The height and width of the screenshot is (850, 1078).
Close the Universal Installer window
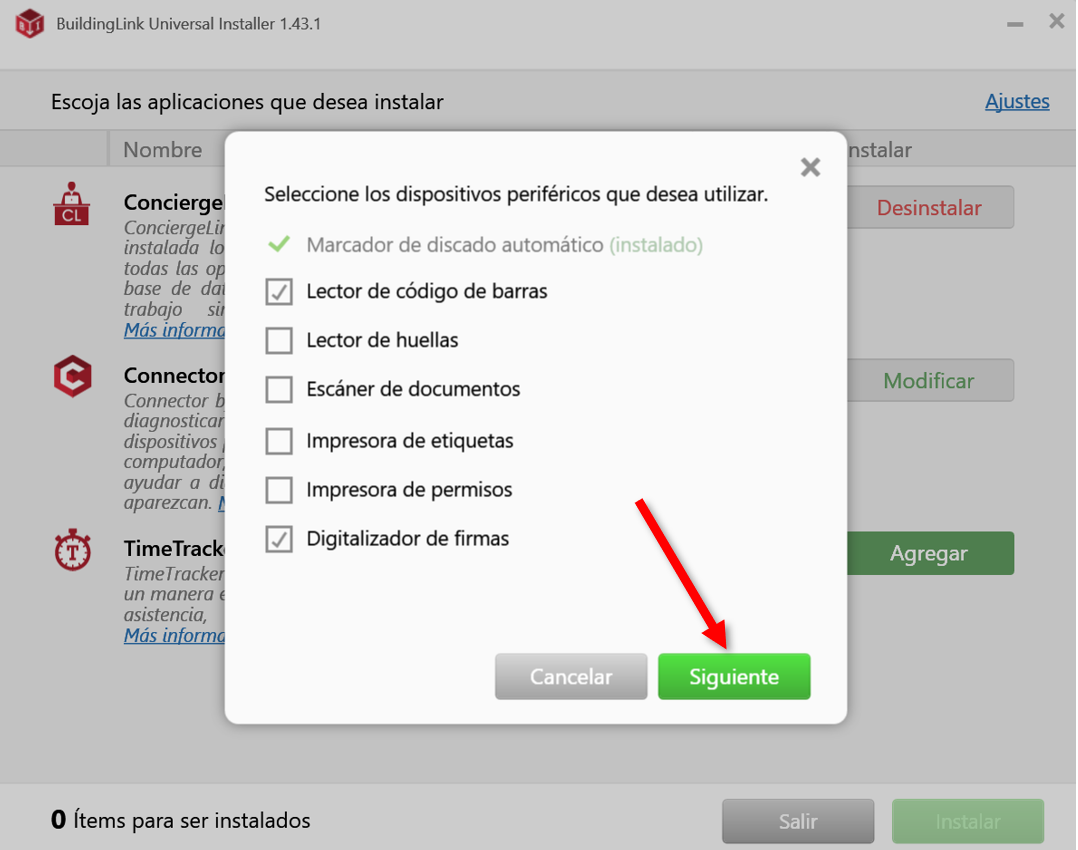point(1057,21)
